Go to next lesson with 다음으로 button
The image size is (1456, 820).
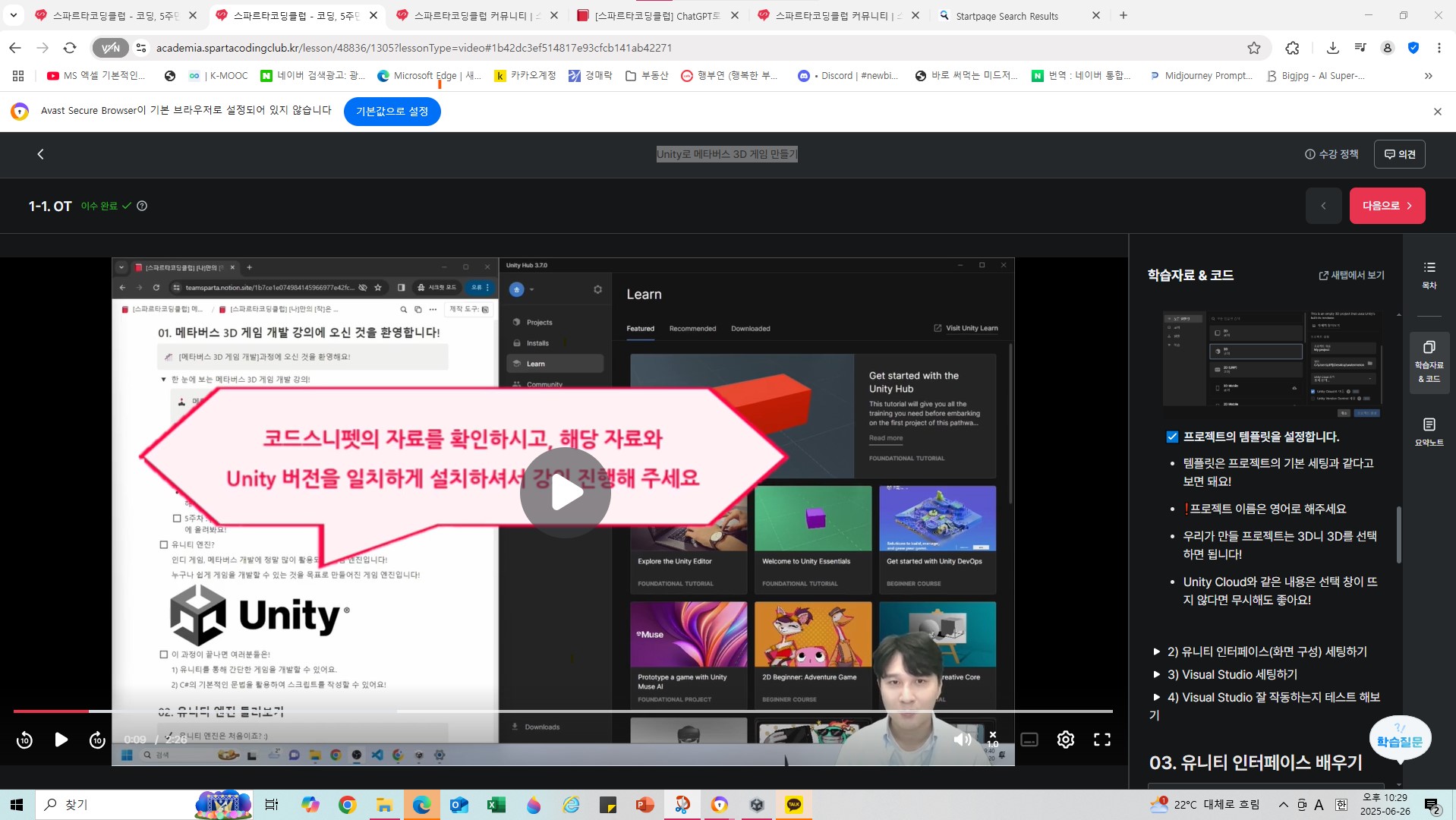pos(1387,206)
